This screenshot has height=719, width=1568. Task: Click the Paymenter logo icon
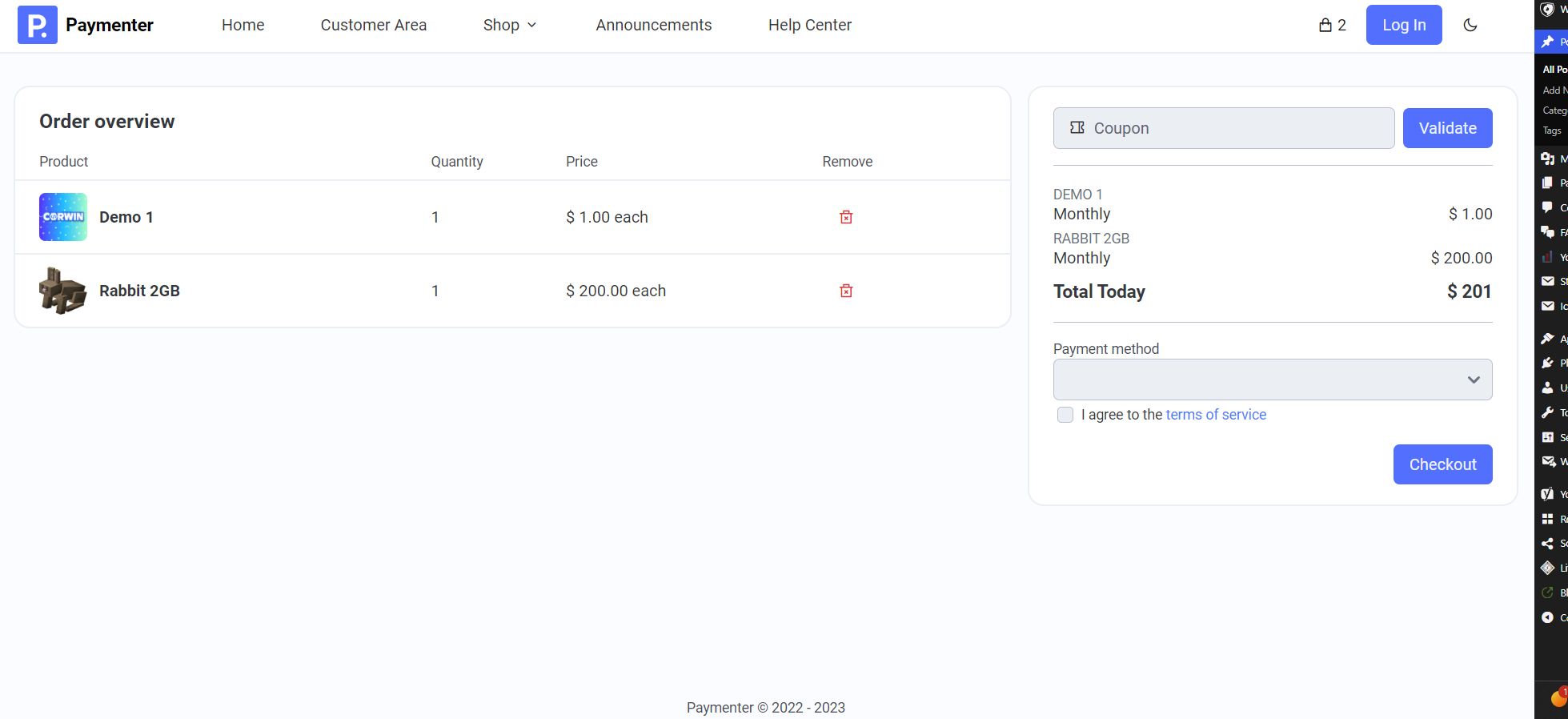(38, 25)
